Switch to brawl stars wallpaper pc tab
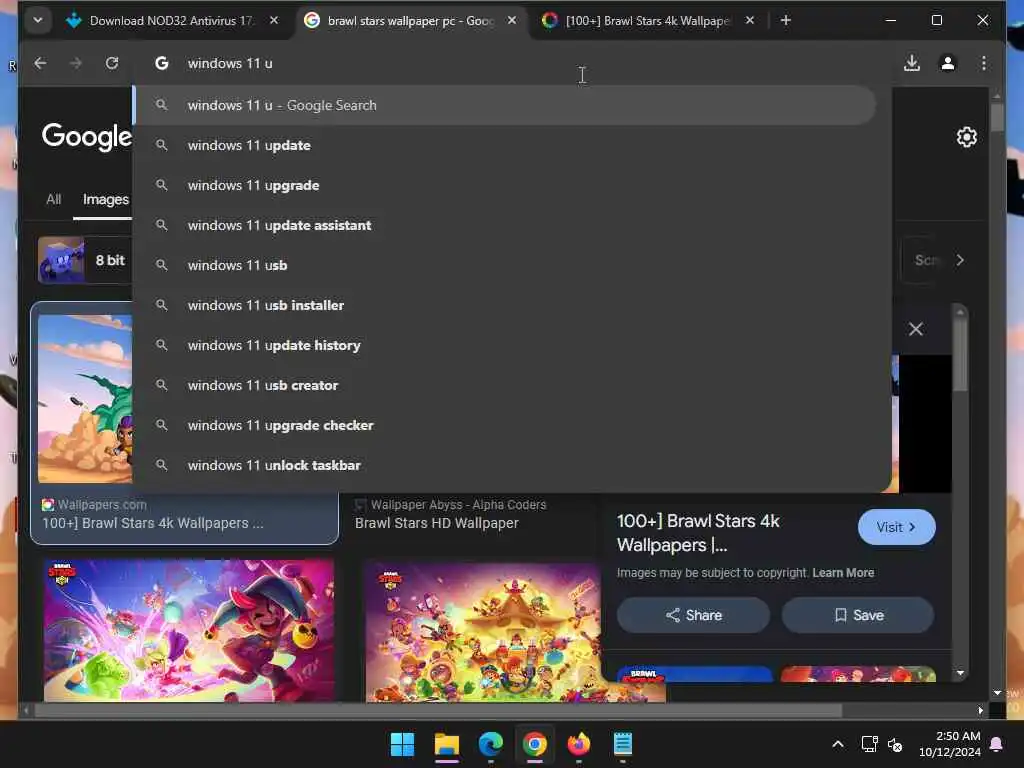 click(x=410, y=21)
